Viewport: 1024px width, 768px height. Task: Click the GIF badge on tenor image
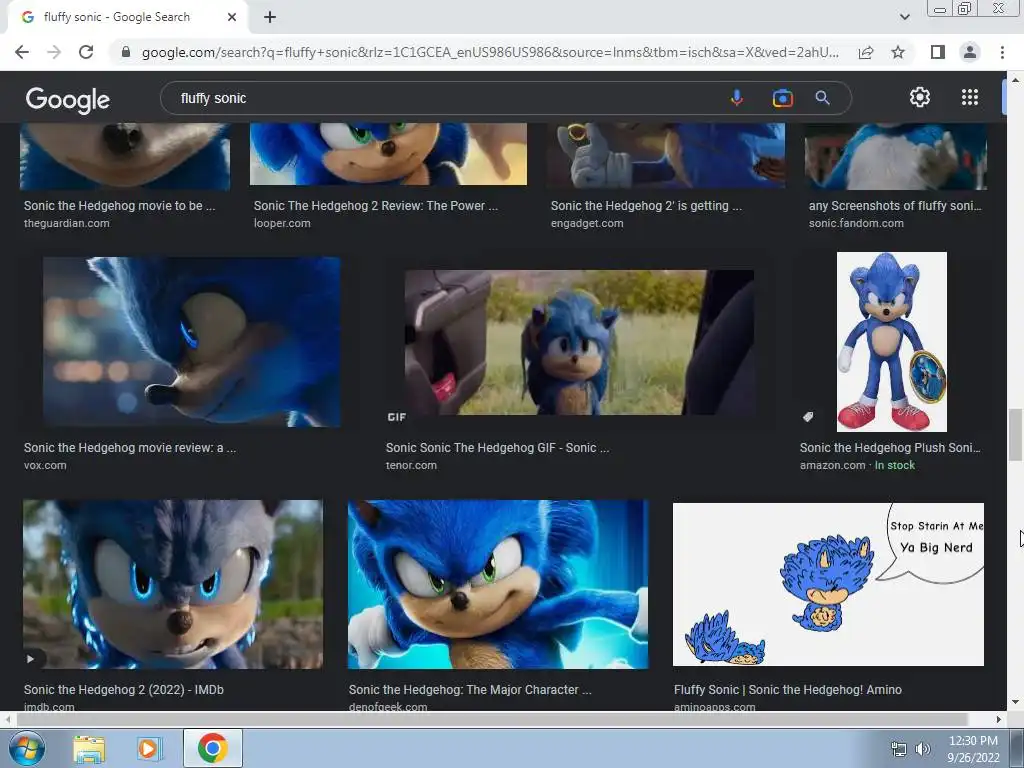click(396, 417)
